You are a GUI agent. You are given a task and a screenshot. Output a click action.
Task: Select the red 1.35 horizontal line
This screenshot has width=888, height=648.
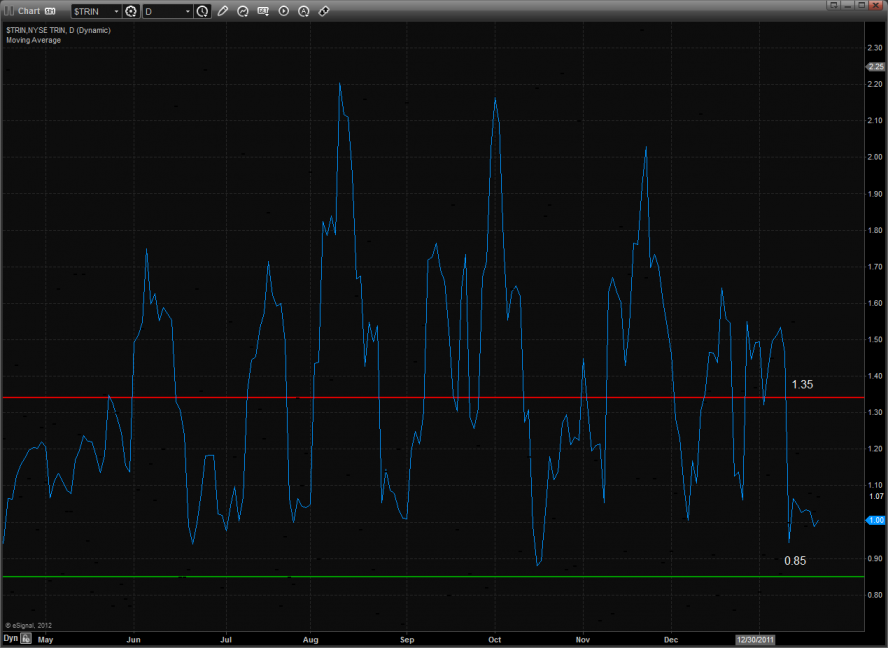433,398
